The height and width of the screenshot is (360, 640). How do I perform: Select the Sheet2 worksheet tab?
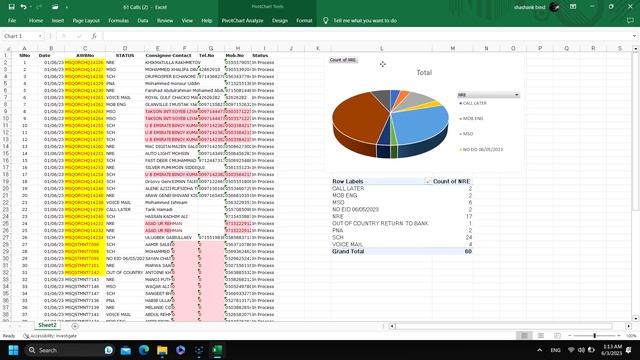coord(47,325)
